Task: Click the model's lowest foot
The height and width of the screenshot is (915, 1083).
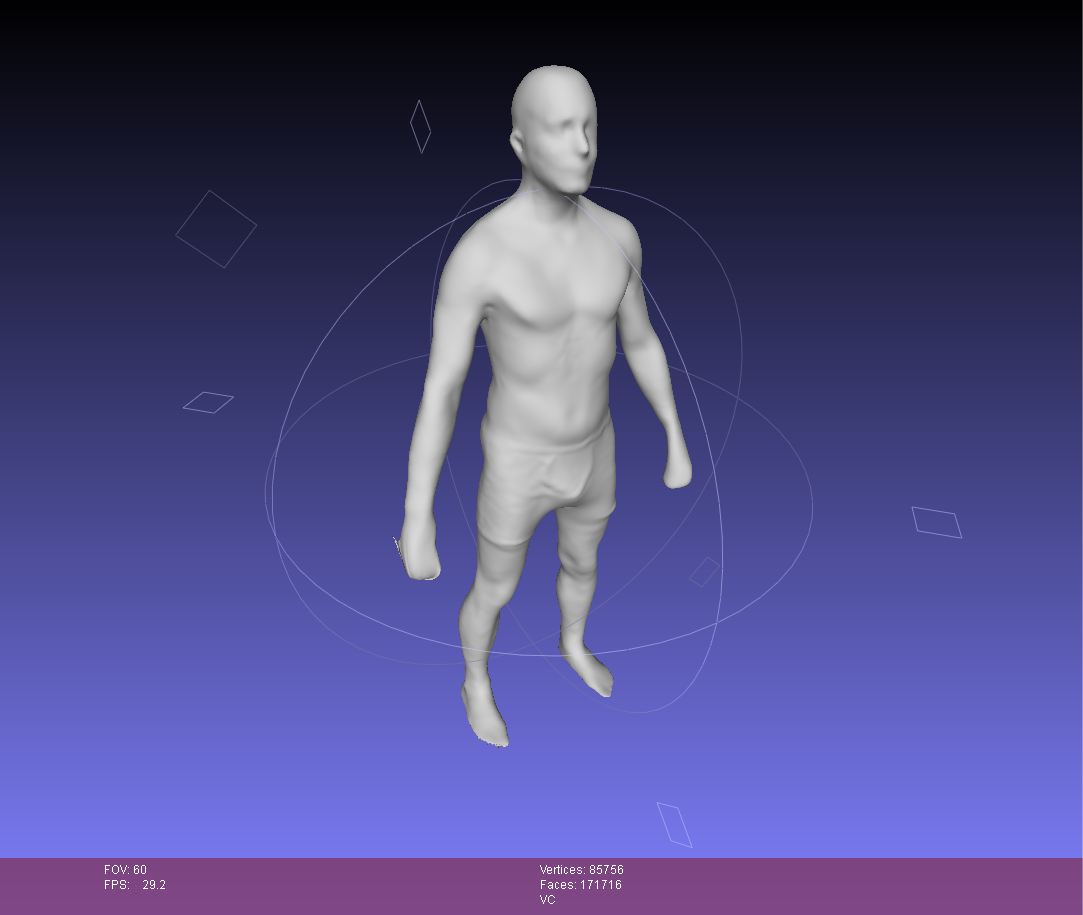Action: click(485, 714)
